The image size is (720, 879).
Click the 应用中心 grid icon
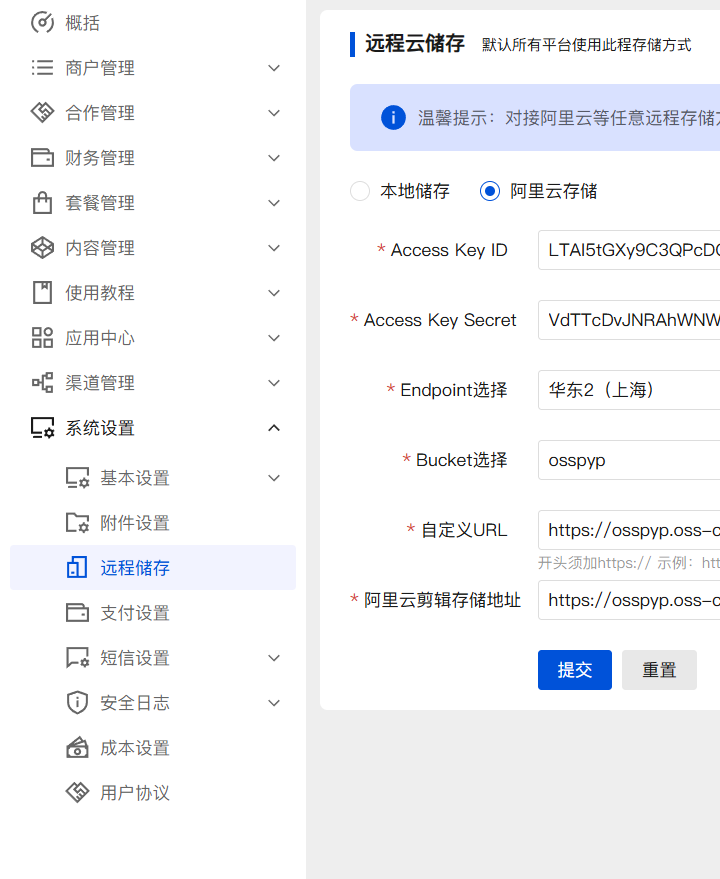point(42,338)
